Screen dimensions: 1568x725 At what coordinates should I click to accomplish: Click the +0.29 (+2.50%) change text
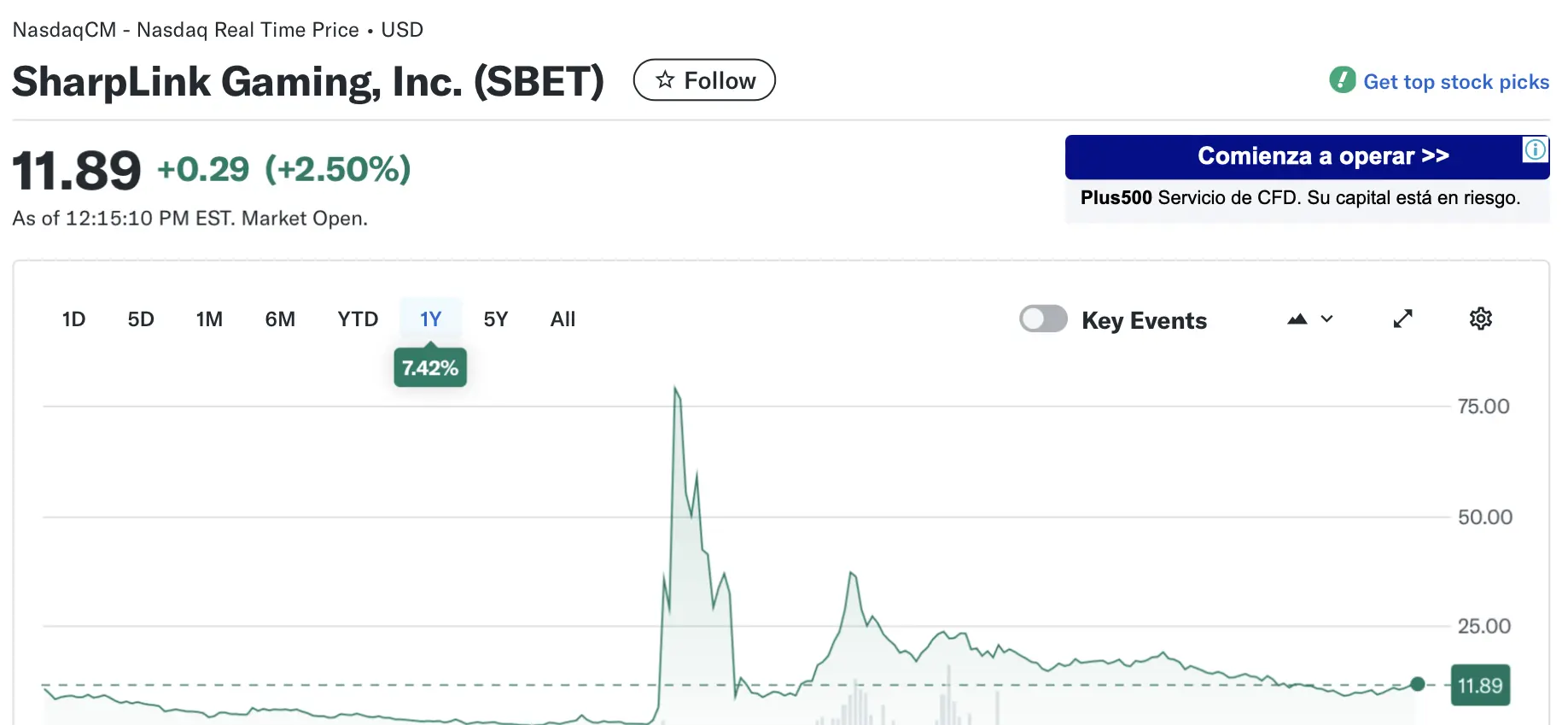pyautogui.click(x=284, y=169)
